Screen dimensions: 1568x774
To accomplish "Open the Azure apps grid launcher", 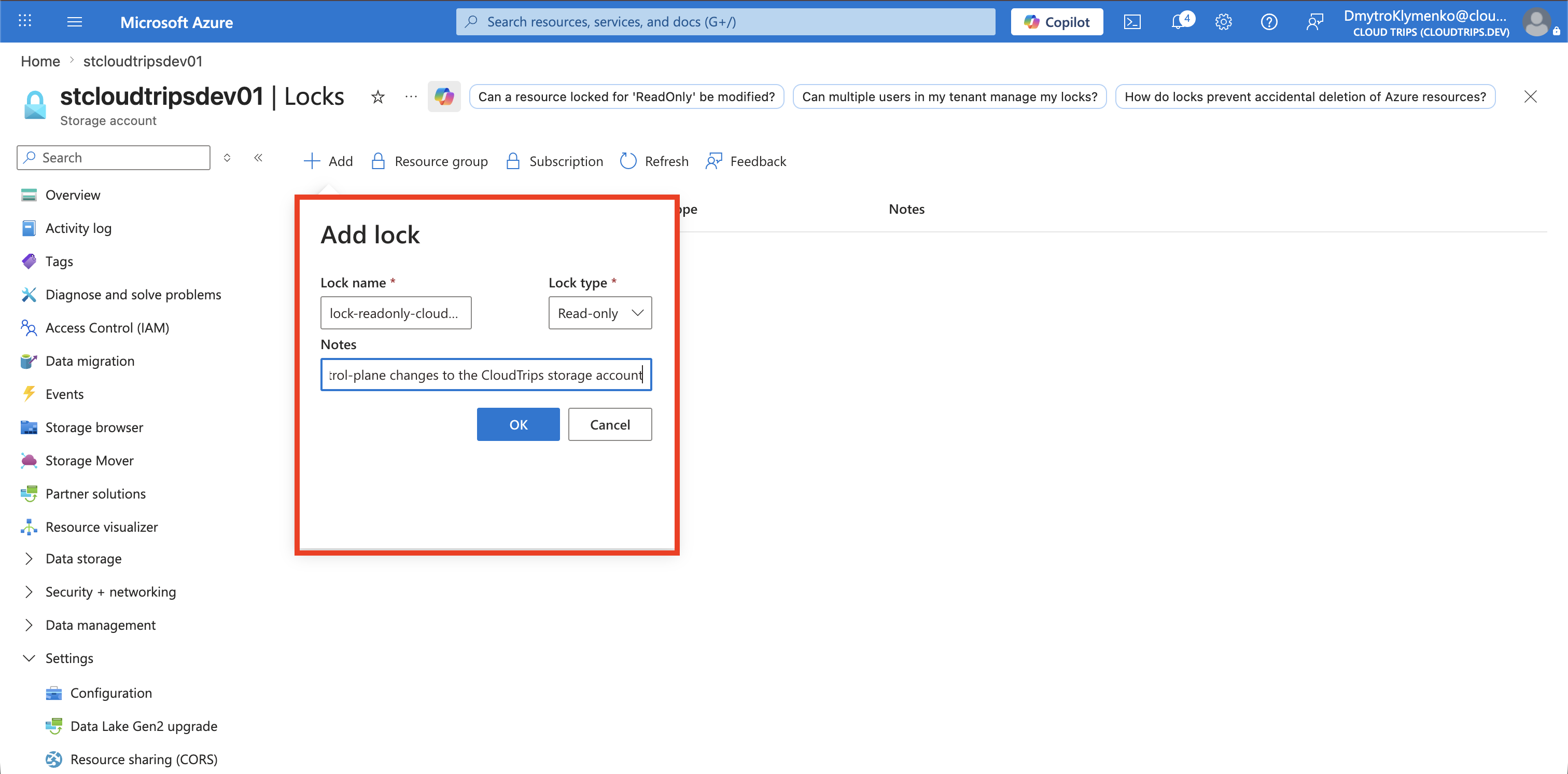I will [25, 21].
